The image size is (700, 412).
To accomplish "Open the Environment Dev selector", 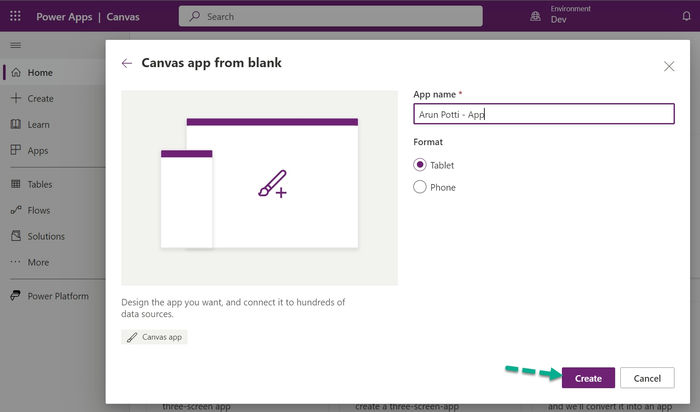I will pyautogui.click(x=560, y=15).
